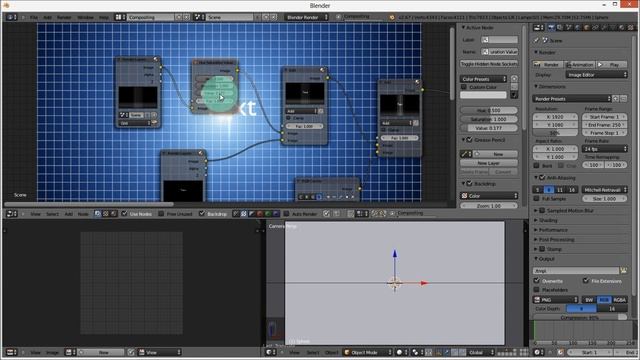Enable the Custom Color checkbox

[x=464, y=87]
